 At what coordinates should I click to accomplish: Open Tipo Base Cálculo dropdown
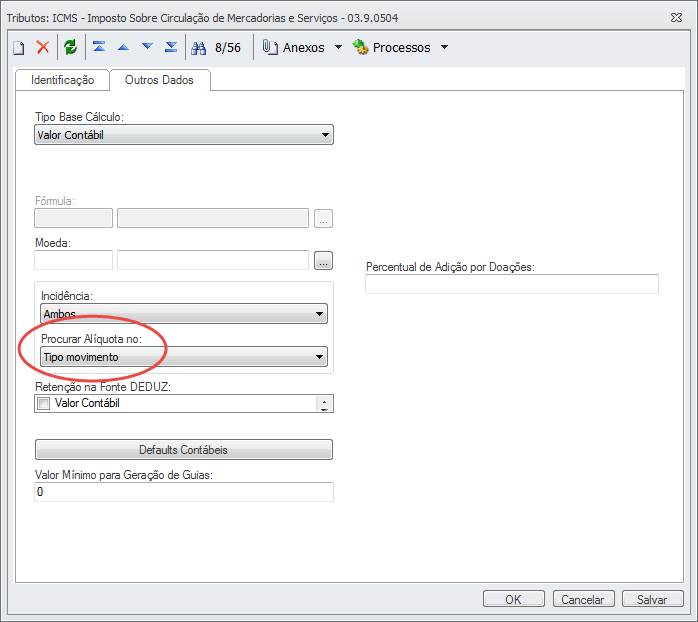coord(184,134)
